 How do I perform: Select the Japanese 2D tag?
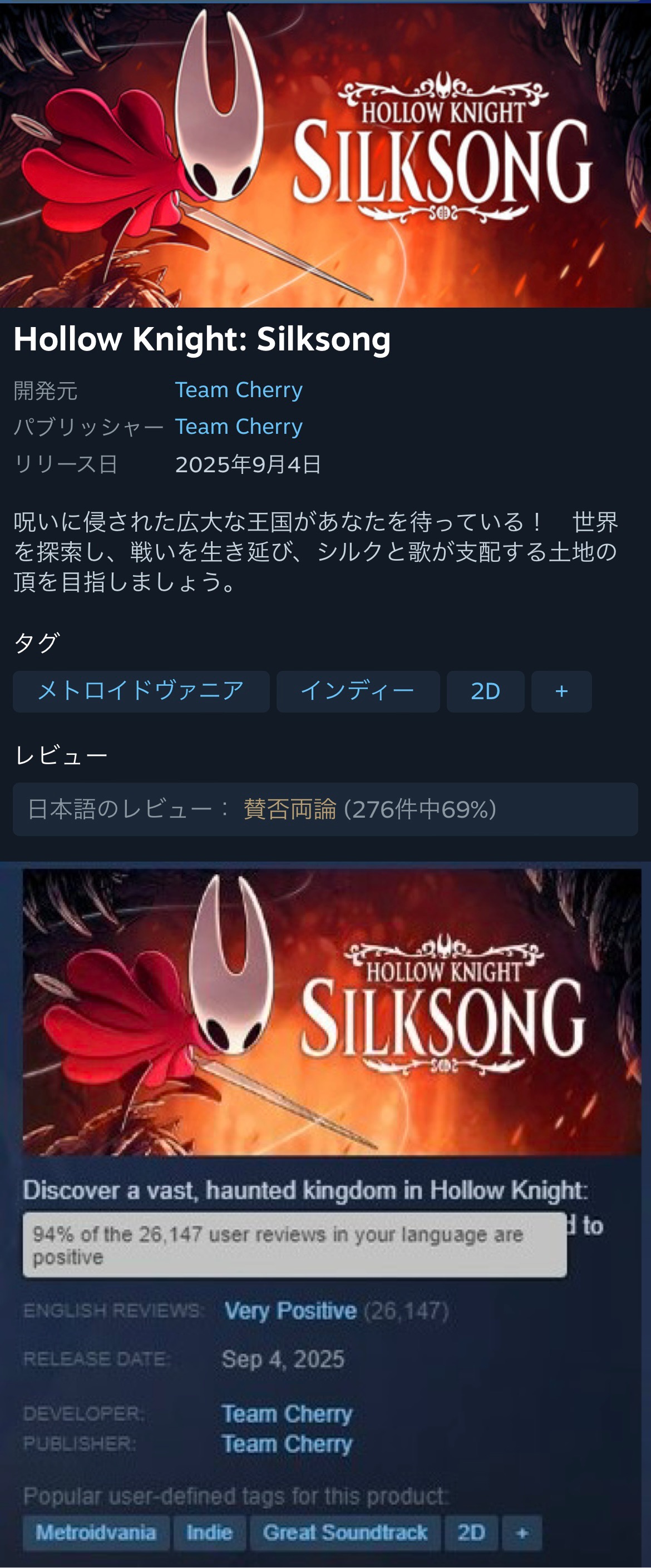485,691
